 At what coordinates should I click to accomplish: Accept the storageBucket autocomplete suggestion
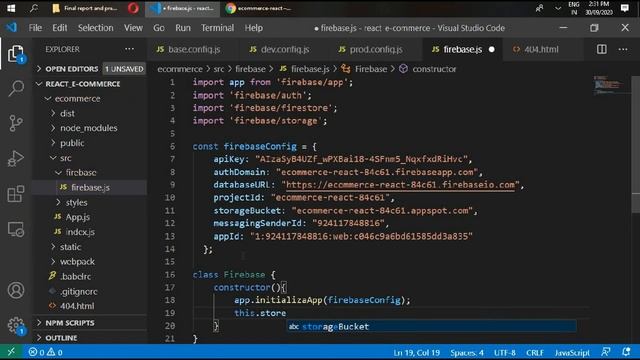coord(432,327)
